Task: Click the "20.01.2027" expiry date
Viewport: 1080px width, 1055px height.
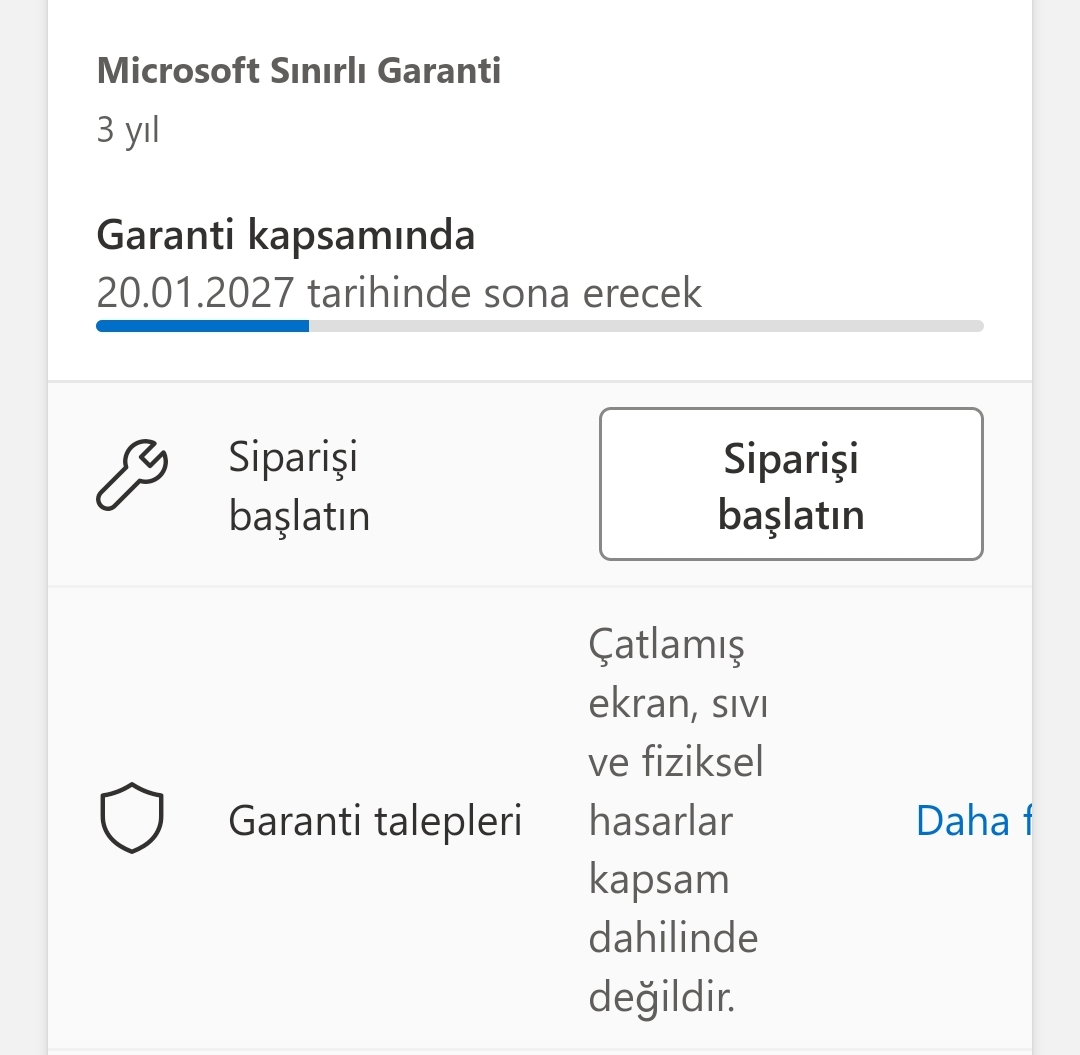Action: pyautogui.click(x=196, y=293)
